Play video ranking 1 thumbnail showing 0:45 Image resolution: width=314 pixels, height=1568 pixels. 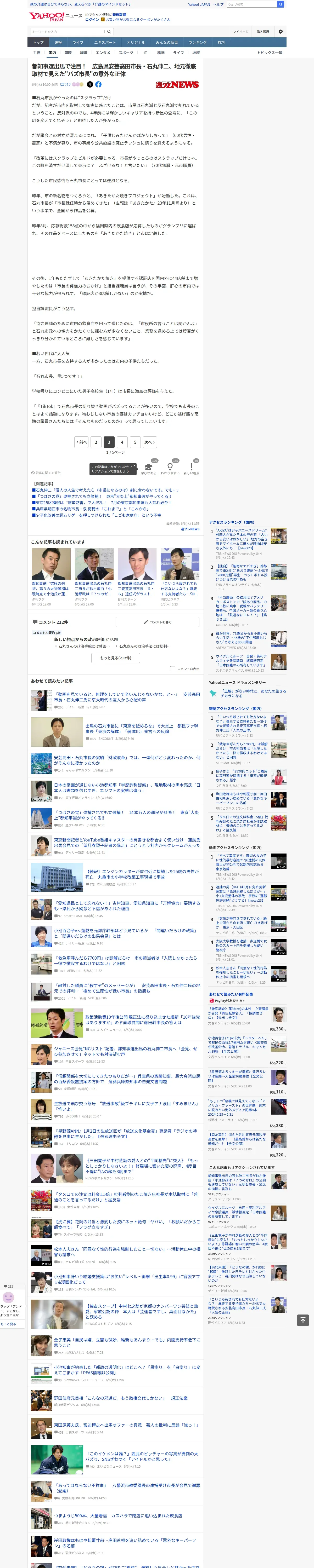(x=278, y=862)
